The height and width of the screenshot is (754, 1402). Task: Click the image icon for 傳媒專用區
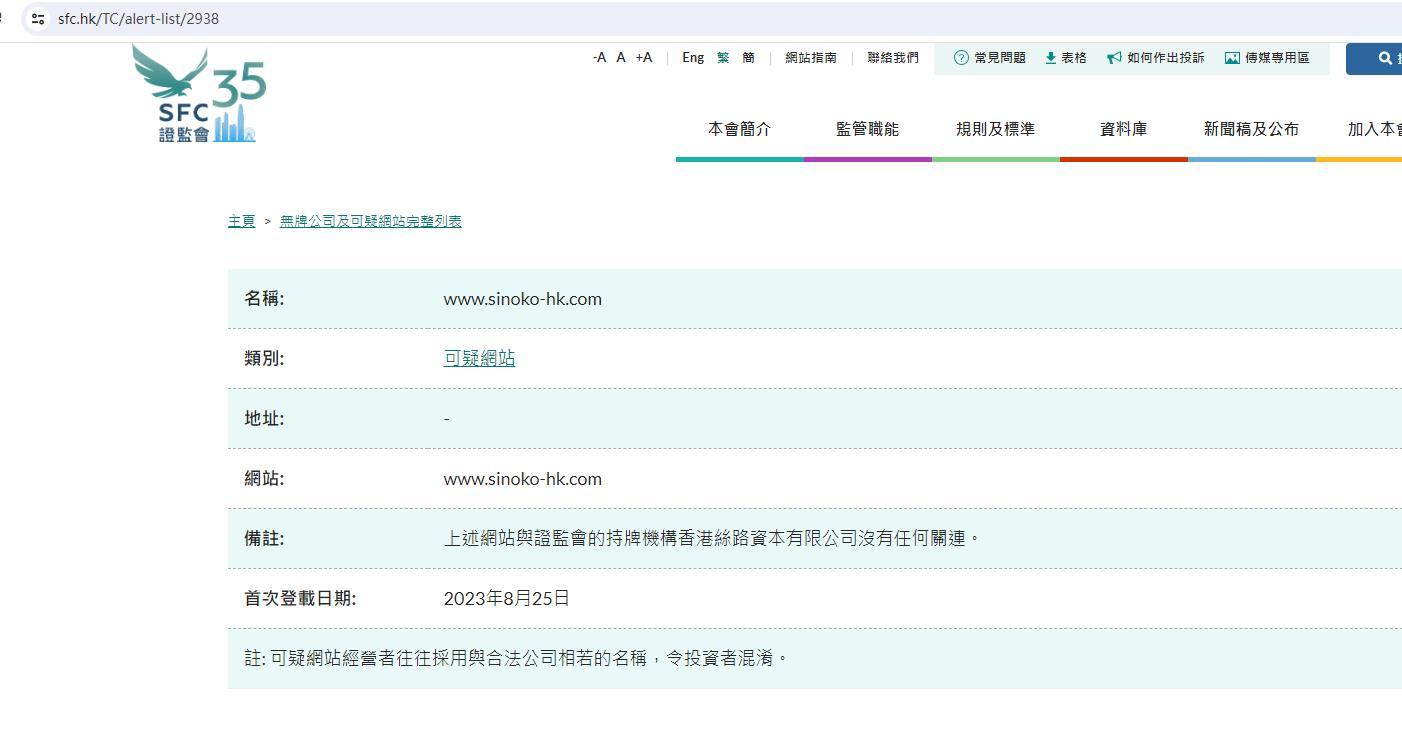point(1232,58)
